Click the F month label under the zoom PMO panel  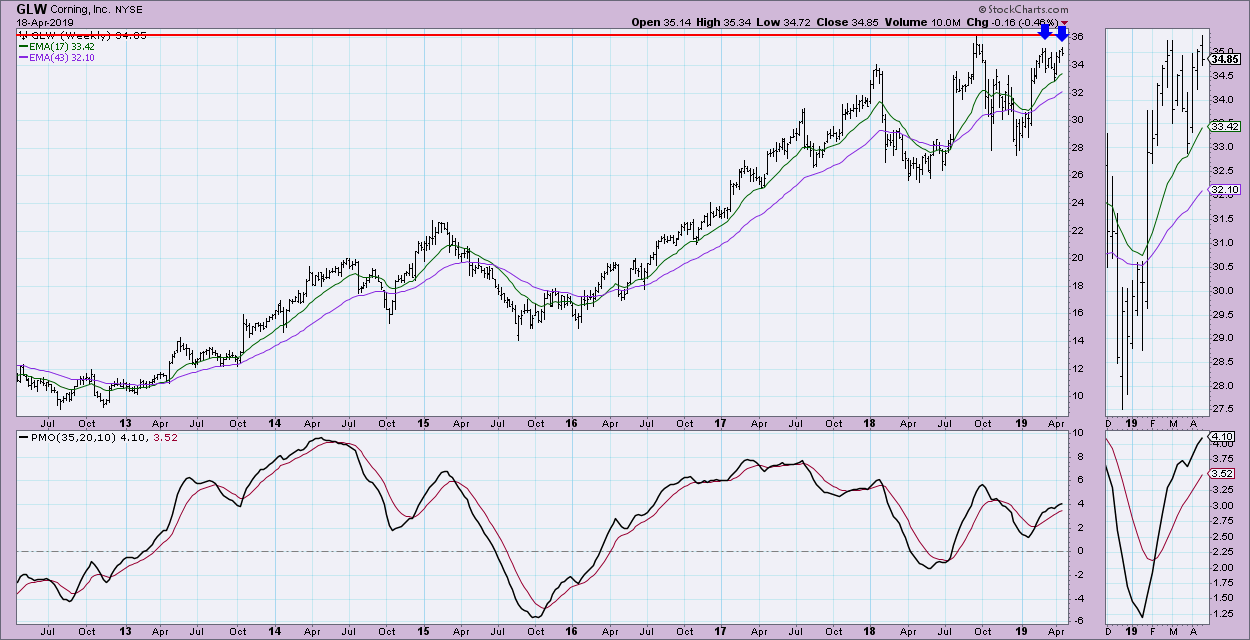tap(1154, 633)
